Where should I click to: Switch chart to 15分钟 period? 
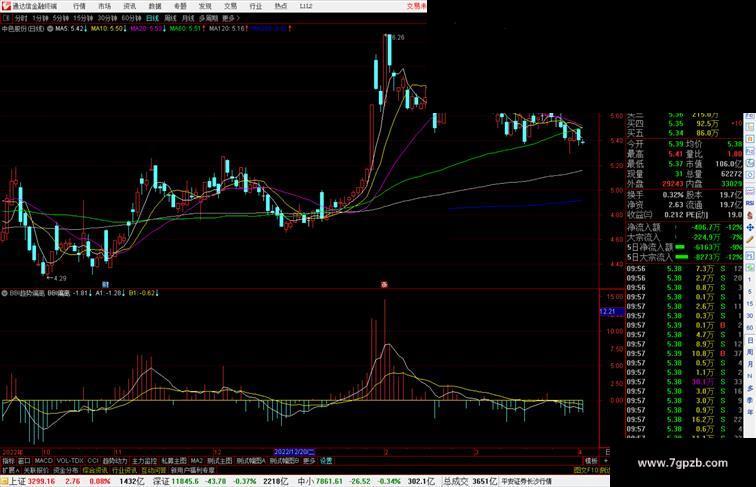coord(82,18)
